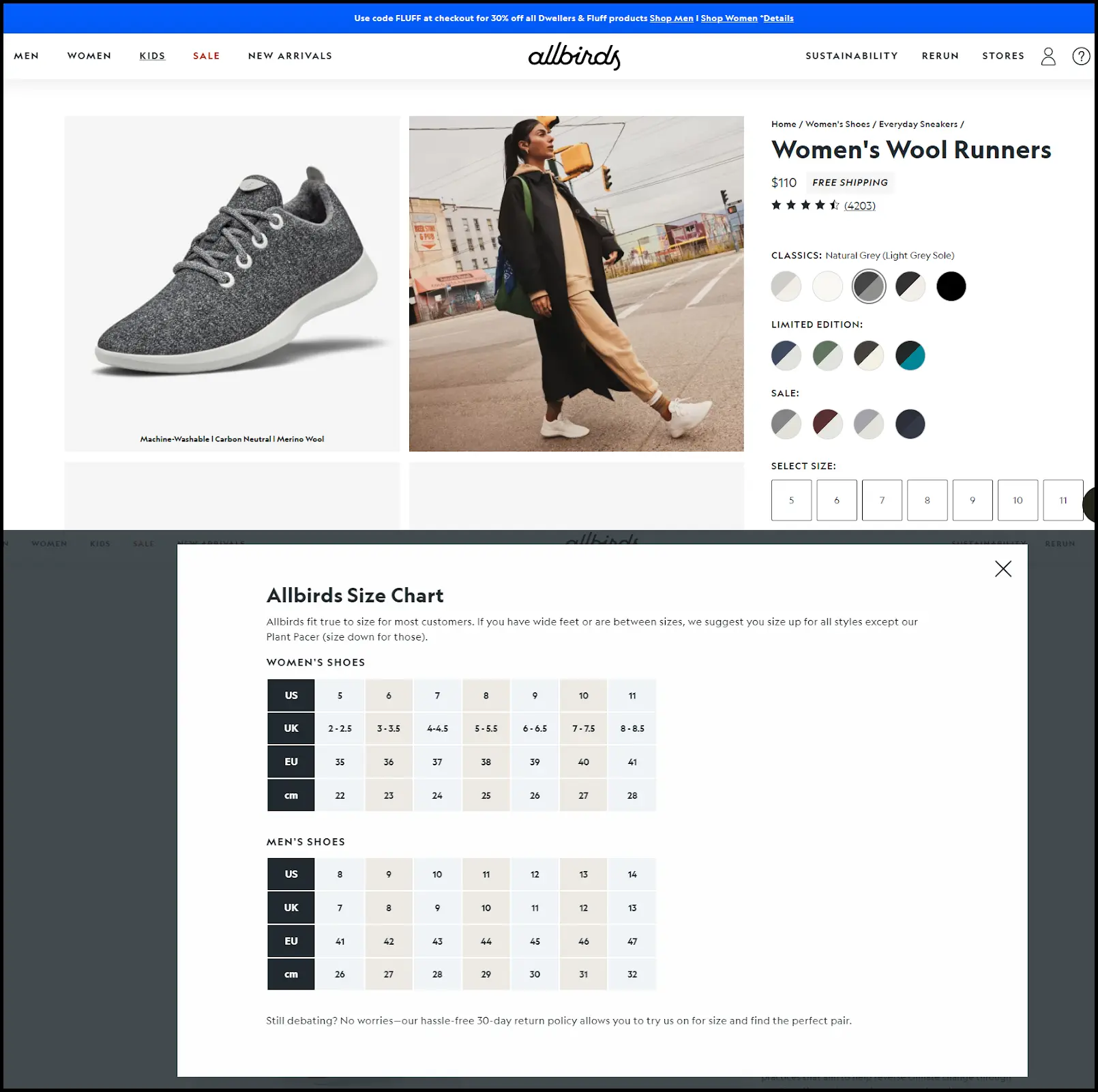The image size is (1098, 1092).
Task: Close the Allbirds Size Chart popup
Action: click(1003, 569)
